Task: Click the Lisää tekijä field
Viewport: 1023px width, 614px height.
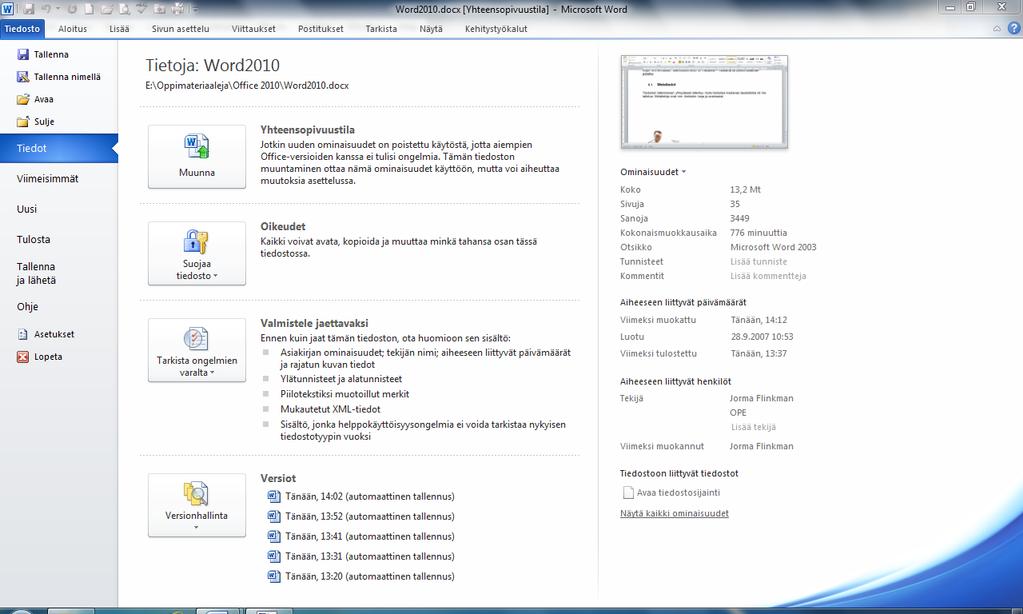Action: point(754,427)
